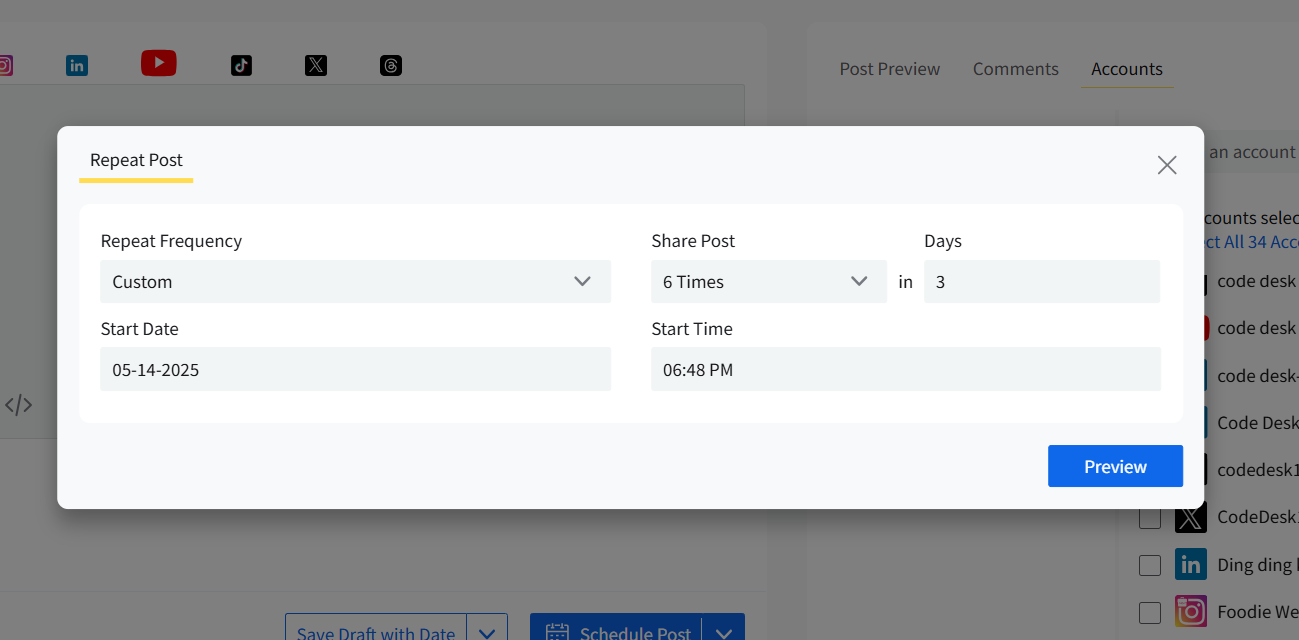Click the calendar icon on Schedule Post
Image resolution: width=1299 pixels, height=640 pixels.
coord(557,632)
